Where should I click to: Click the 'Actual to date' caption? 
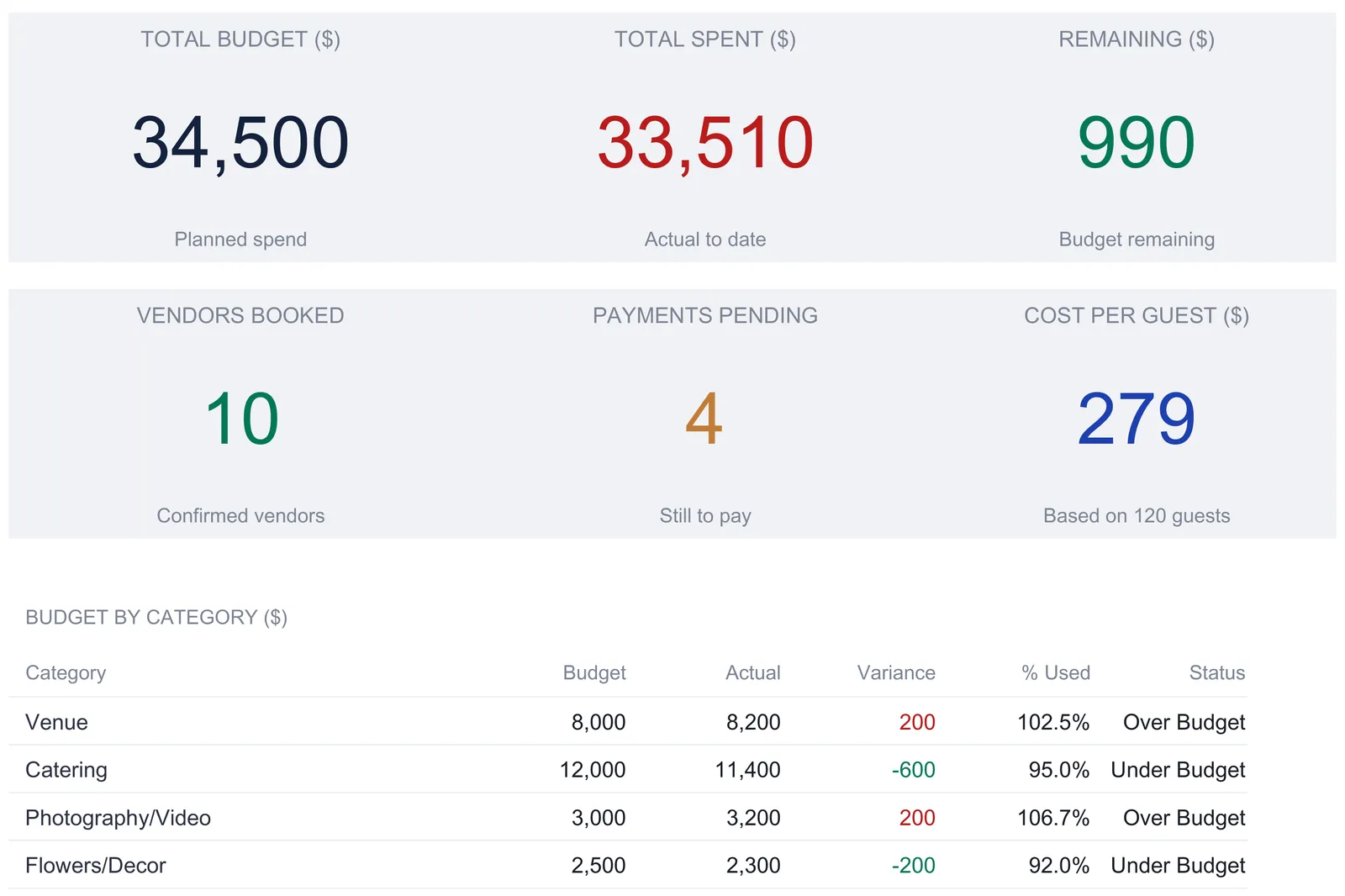705,240
